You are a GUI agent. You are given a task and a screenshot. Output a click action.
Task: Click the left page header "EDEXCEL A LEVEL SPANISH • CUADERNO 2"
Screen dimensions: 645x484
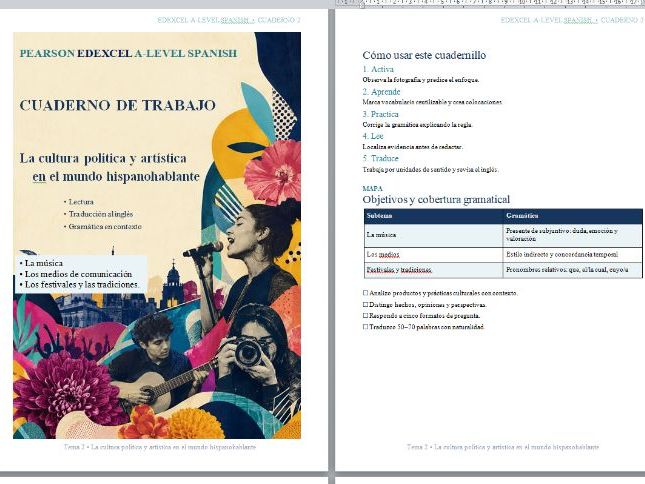[x=229, y=20]
